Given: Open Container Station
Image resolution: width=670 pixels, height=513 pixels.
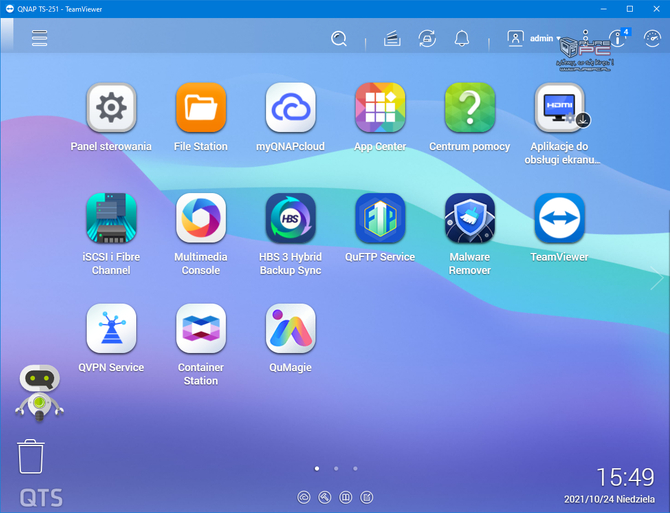Looking at the screenshot, I should (201, 328).
